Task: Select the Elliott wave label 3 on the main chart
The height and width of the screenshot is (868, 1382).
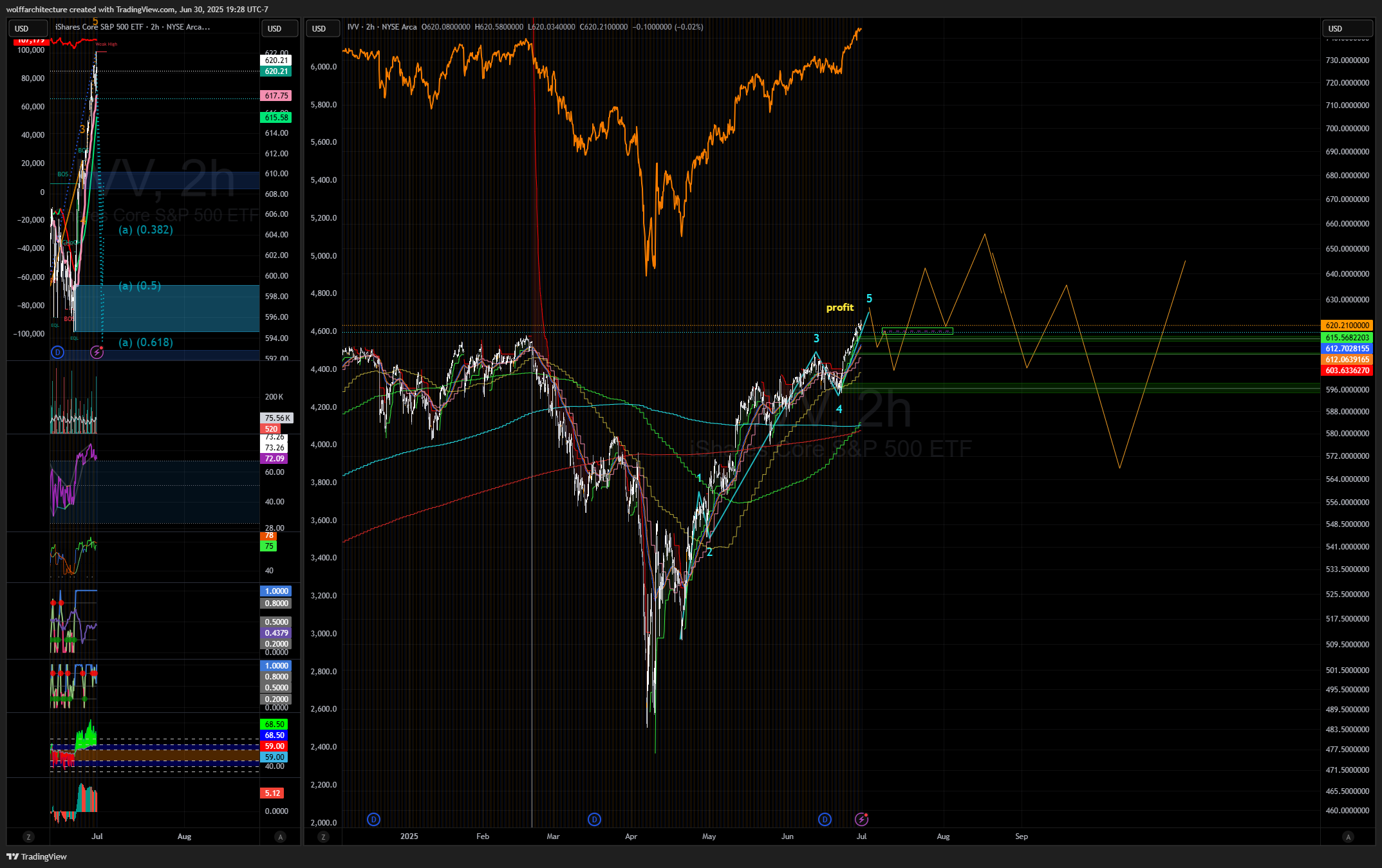Action: pyautogui.click(x=816, y=338)
